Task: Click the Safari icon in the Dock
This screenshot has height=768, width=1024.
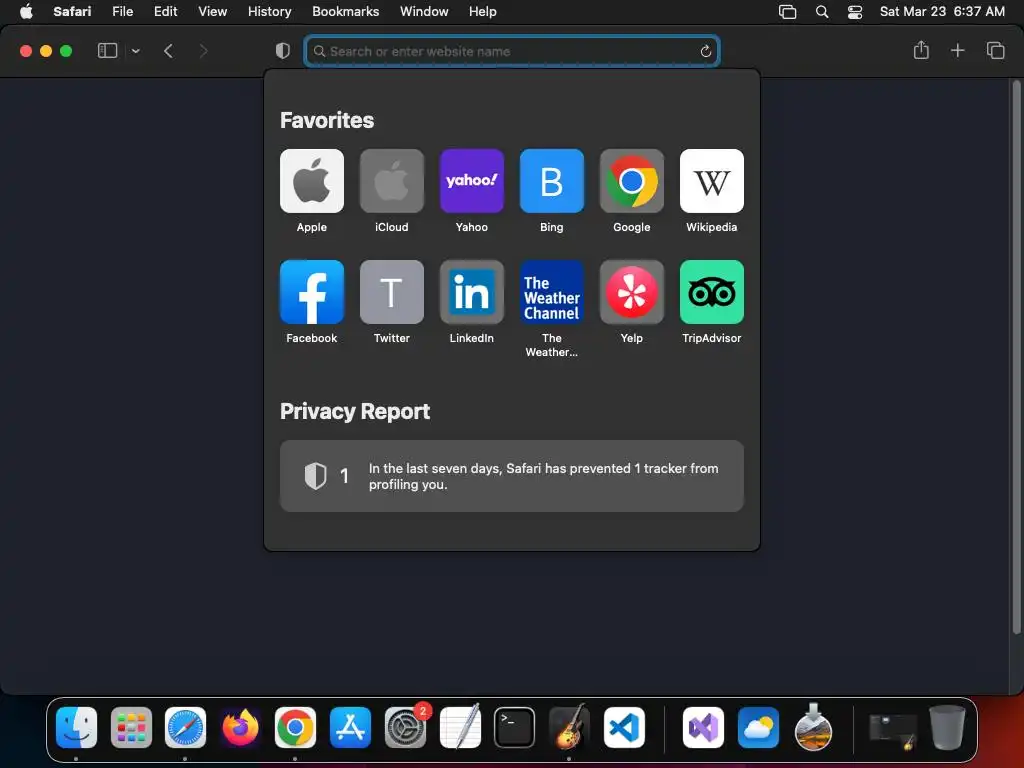Action: click(185, 727)
